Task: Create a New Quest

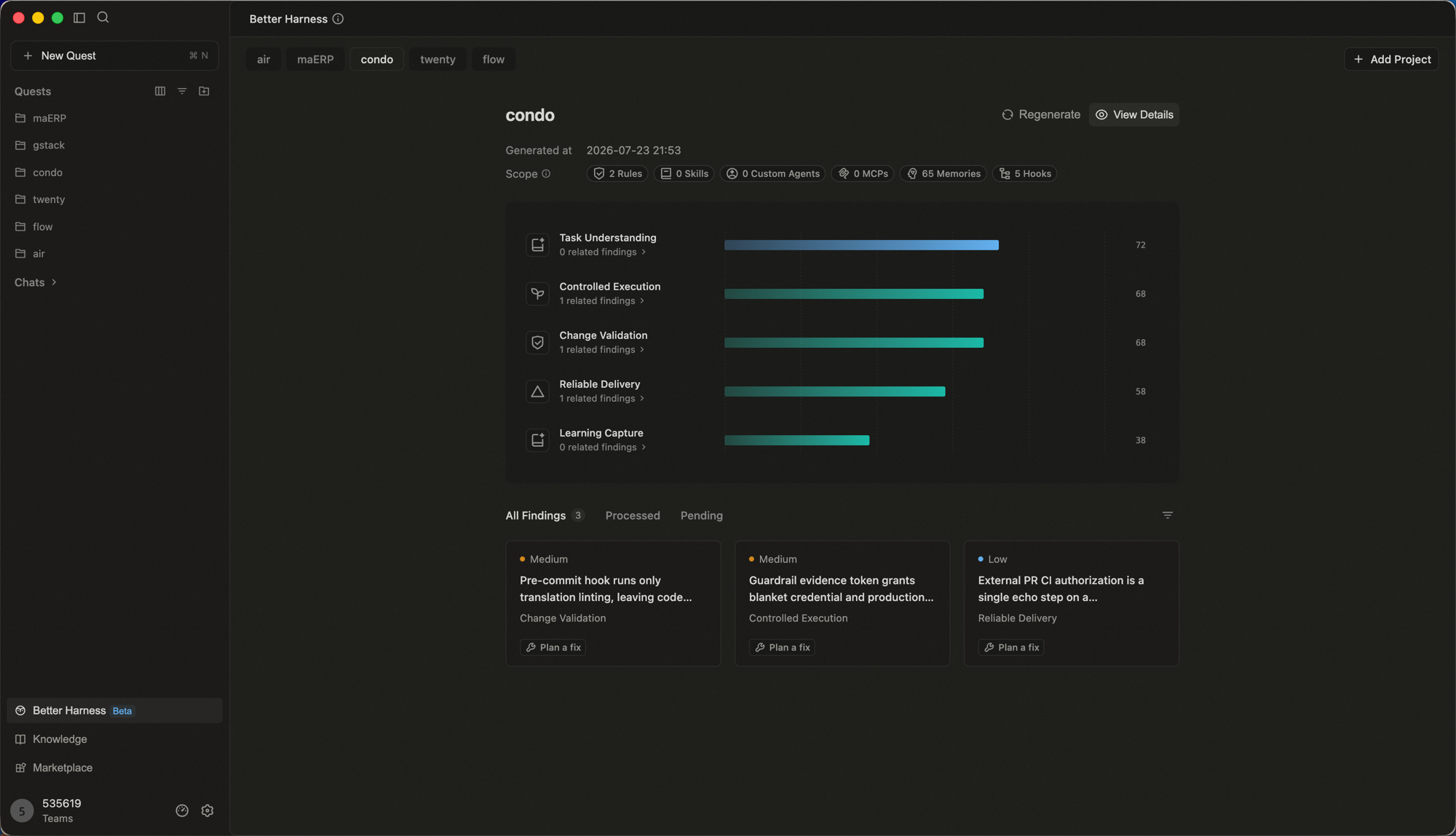Action: pyautogui.click(x=115, y=56)
